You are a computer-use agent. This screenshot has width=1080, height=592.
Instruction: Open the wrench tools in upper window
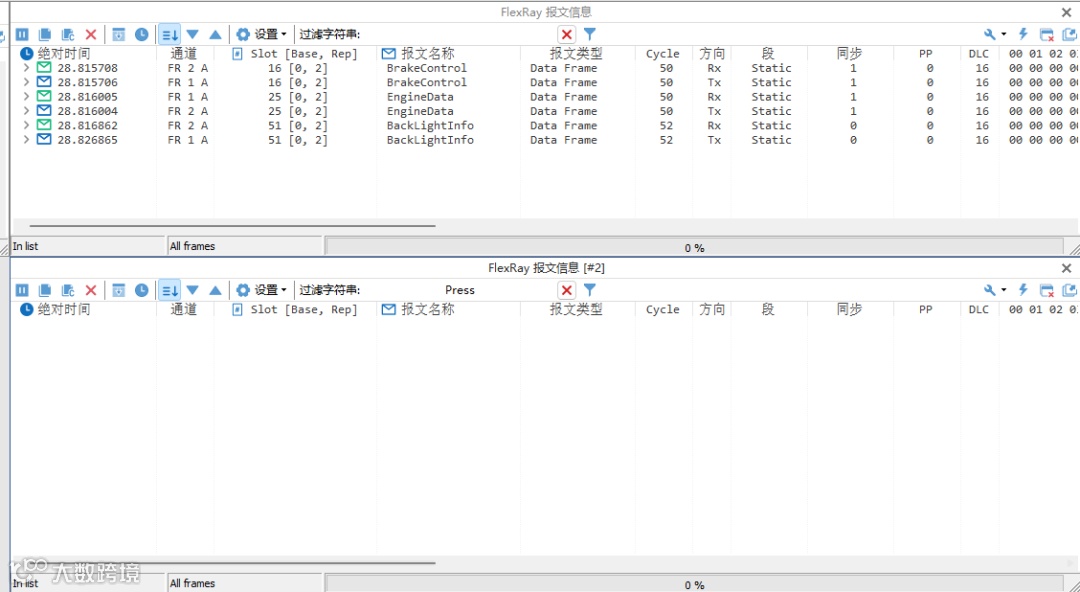pos(990,34)
